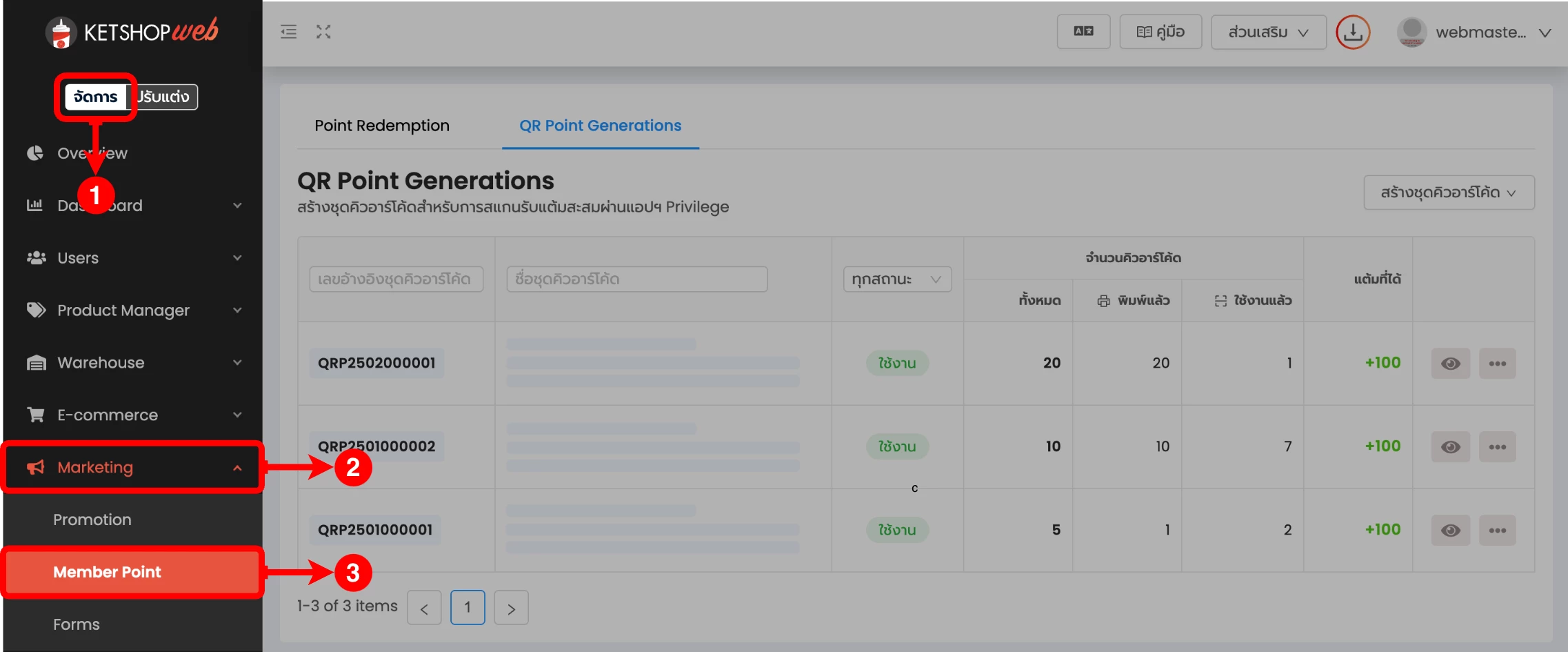Image resolution: width=1568 pixels, height=652 pixels.
Task: View QRP2502000001 with the eye icon
Action: [x=1450, y=363]
